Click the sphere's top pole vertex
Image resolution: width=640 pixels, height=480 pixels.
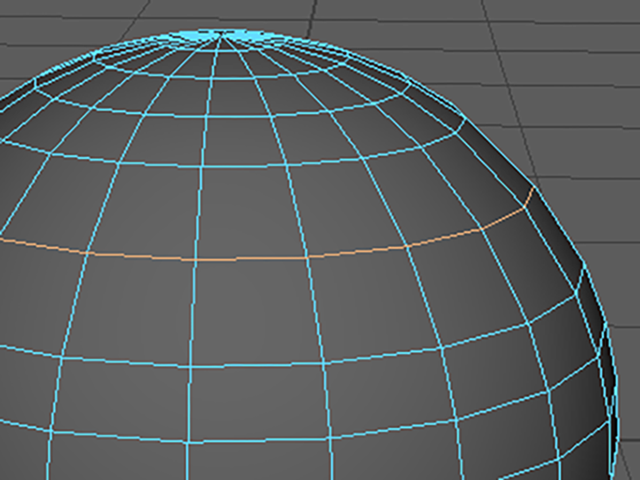[220, 35]
